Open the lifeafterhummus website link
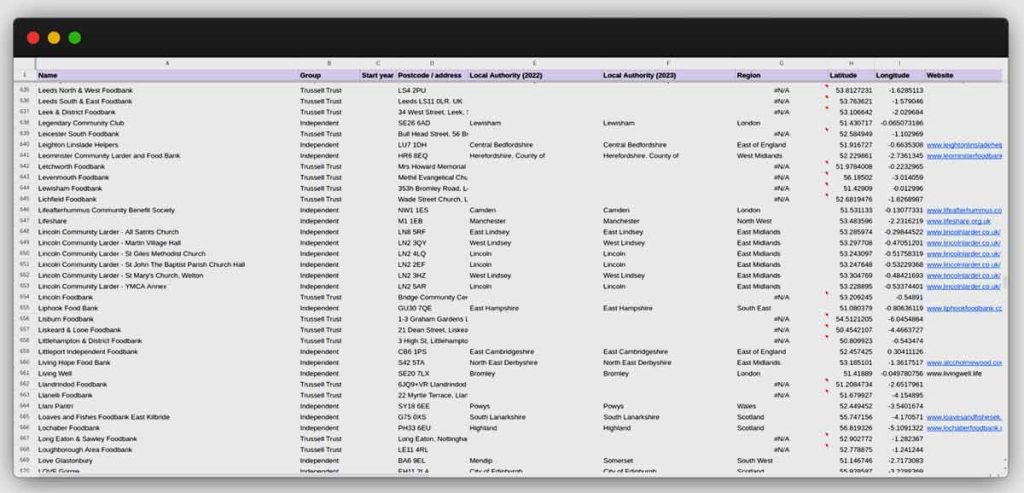1024x493 pixels. point(964,210)
